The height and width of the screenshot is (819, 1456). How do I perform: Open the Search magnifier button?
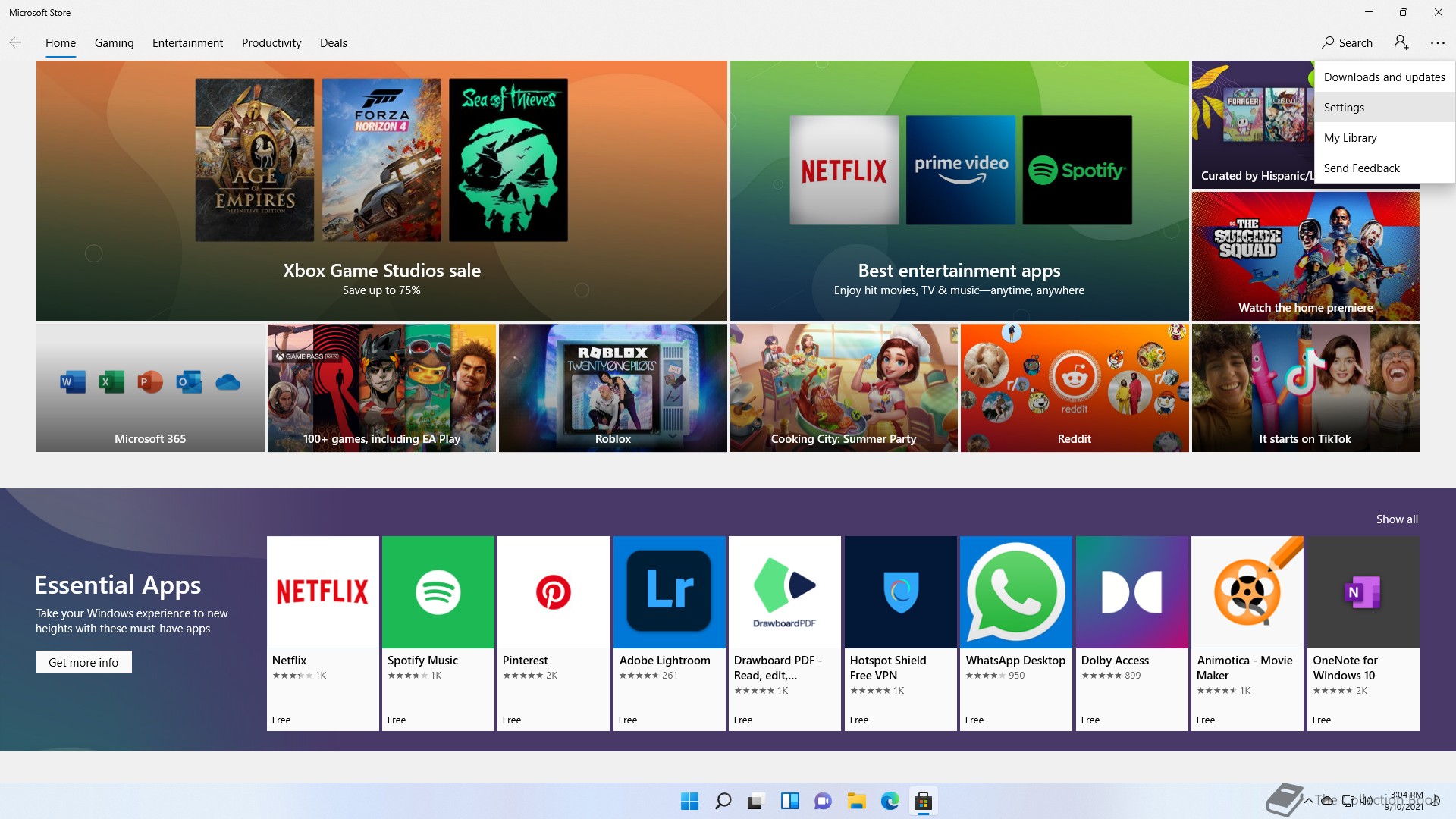pos(1347,42)
